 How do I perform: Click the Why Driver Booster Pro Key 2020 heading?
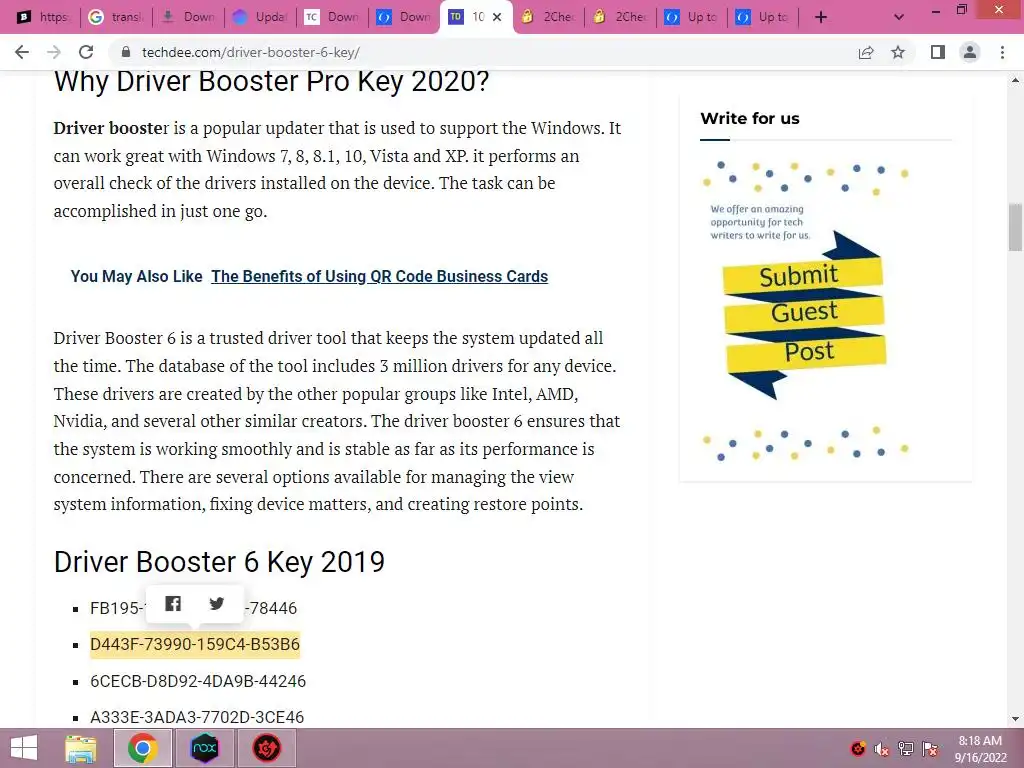tap(271, 83)
